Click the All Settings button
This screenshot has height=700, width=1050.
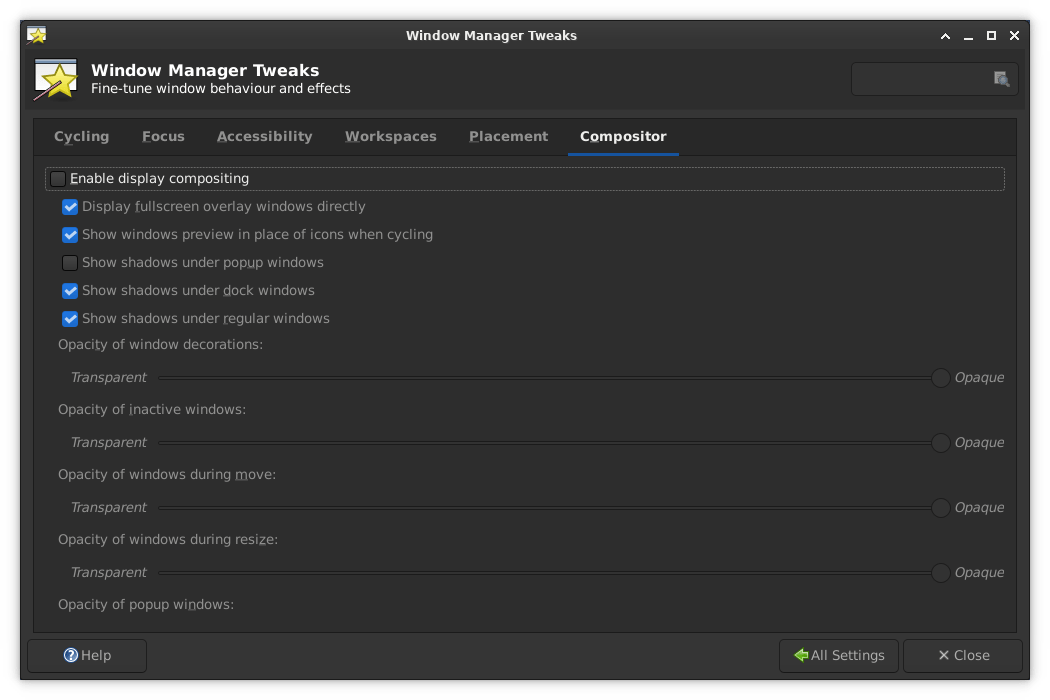(x=839, y=655)
